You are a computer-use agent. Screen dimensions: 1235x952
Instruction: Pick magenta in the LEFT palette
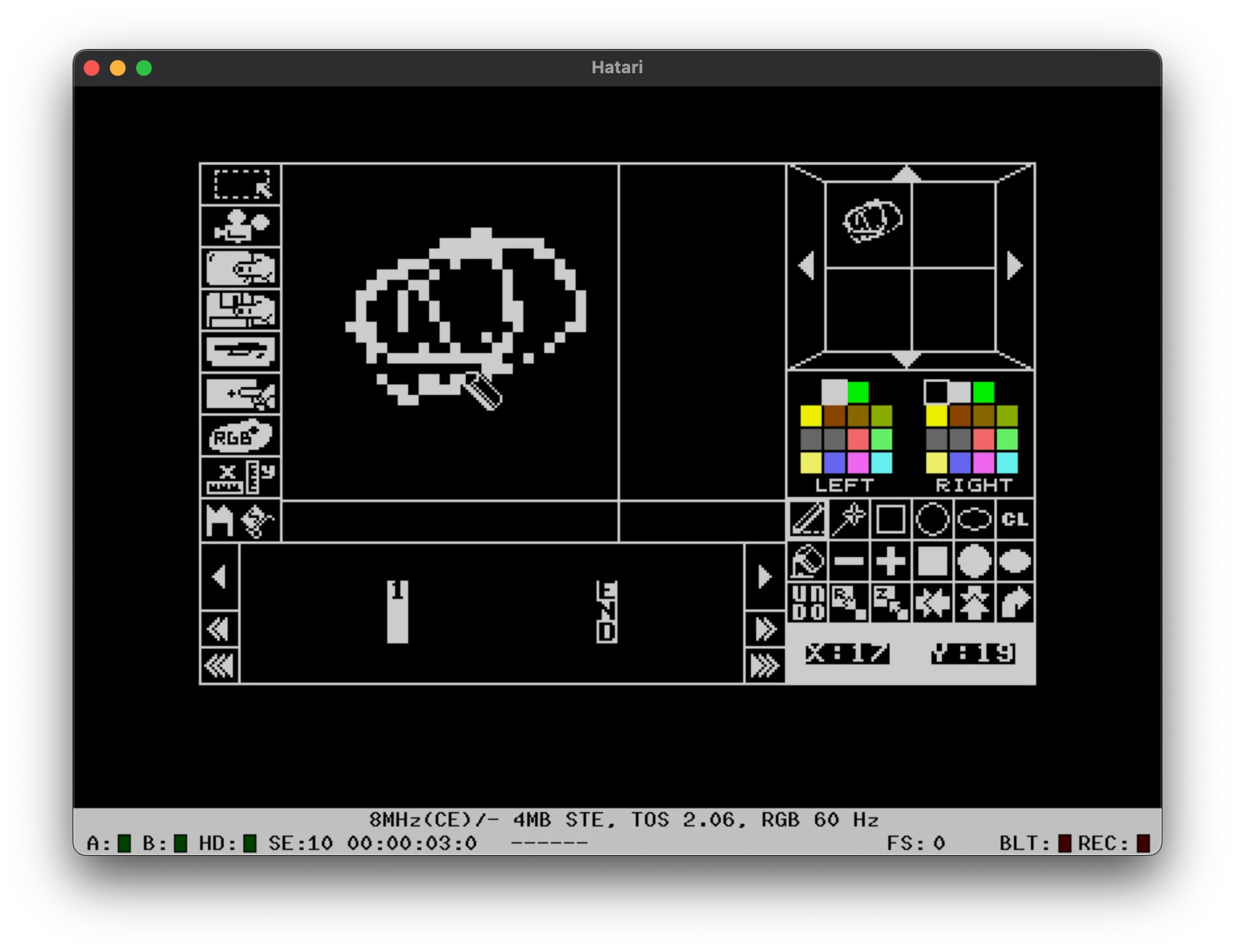click(858, 463)
